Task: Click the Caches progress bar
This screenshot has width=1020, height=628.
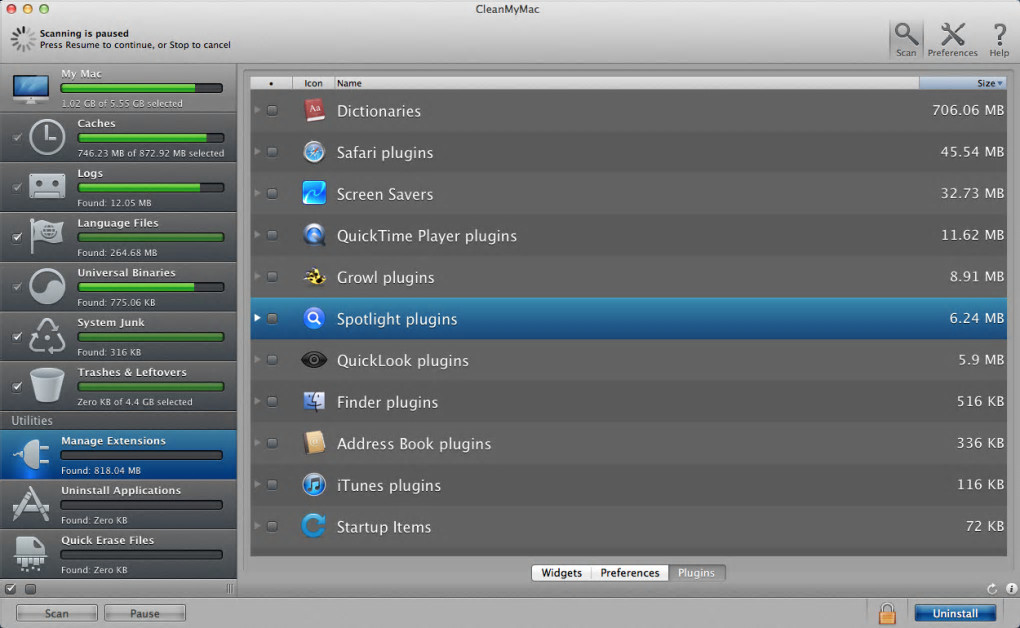Action: click(x=151, y=138)
